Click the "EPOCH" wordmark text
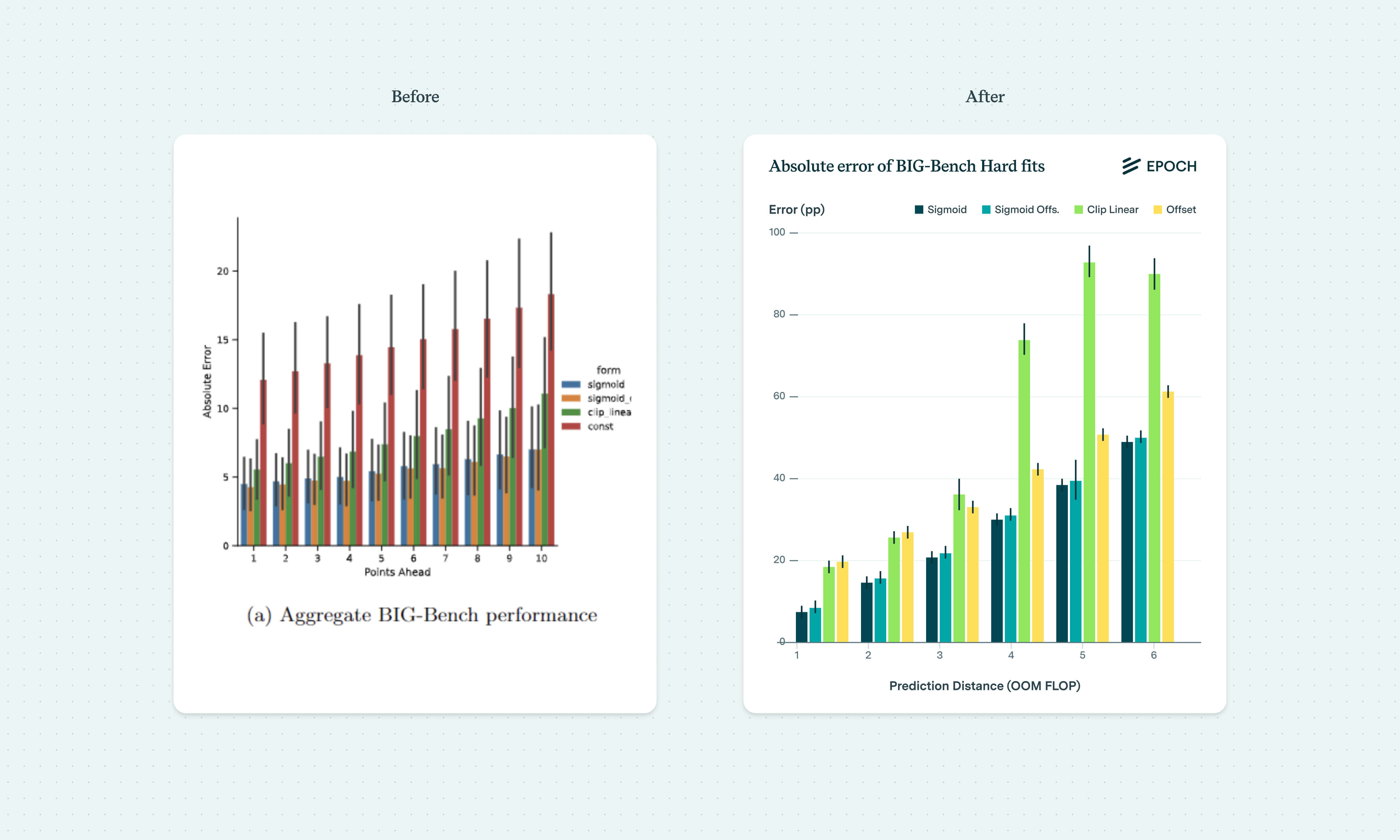The height and width of the screenshot is (840, 1400). 1171,166
